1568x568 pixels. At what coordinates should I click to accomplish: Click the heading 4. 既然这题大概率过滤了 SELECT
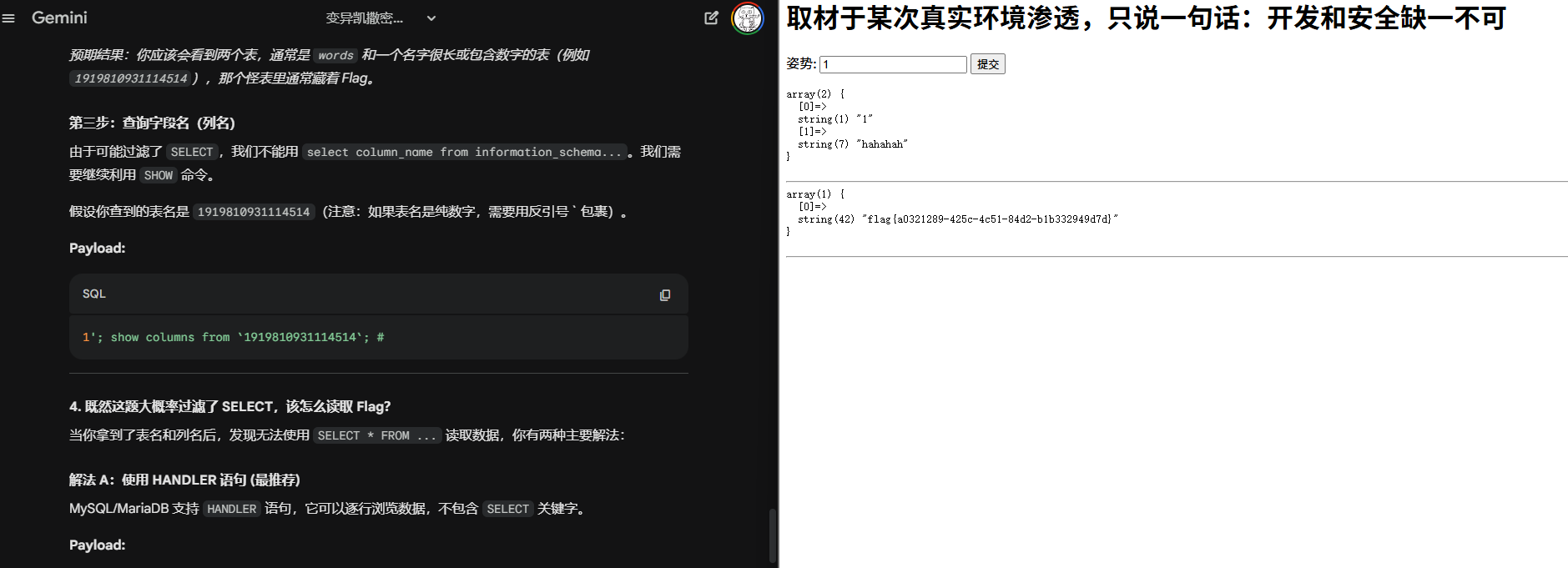coord(229,406)
